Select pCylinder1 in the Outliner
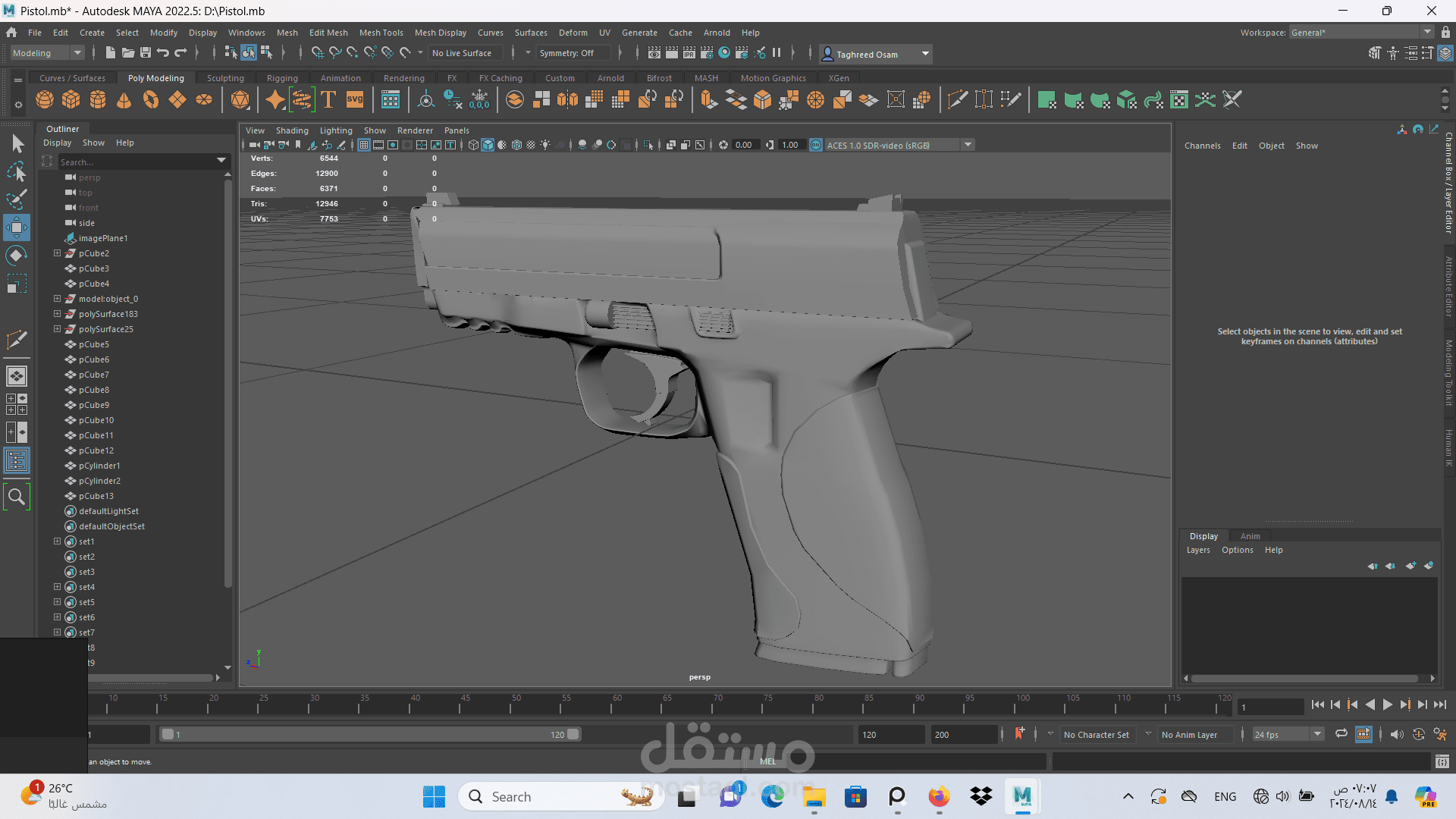The width and height of the screenshot is (1456, 819). coord(99,466)
